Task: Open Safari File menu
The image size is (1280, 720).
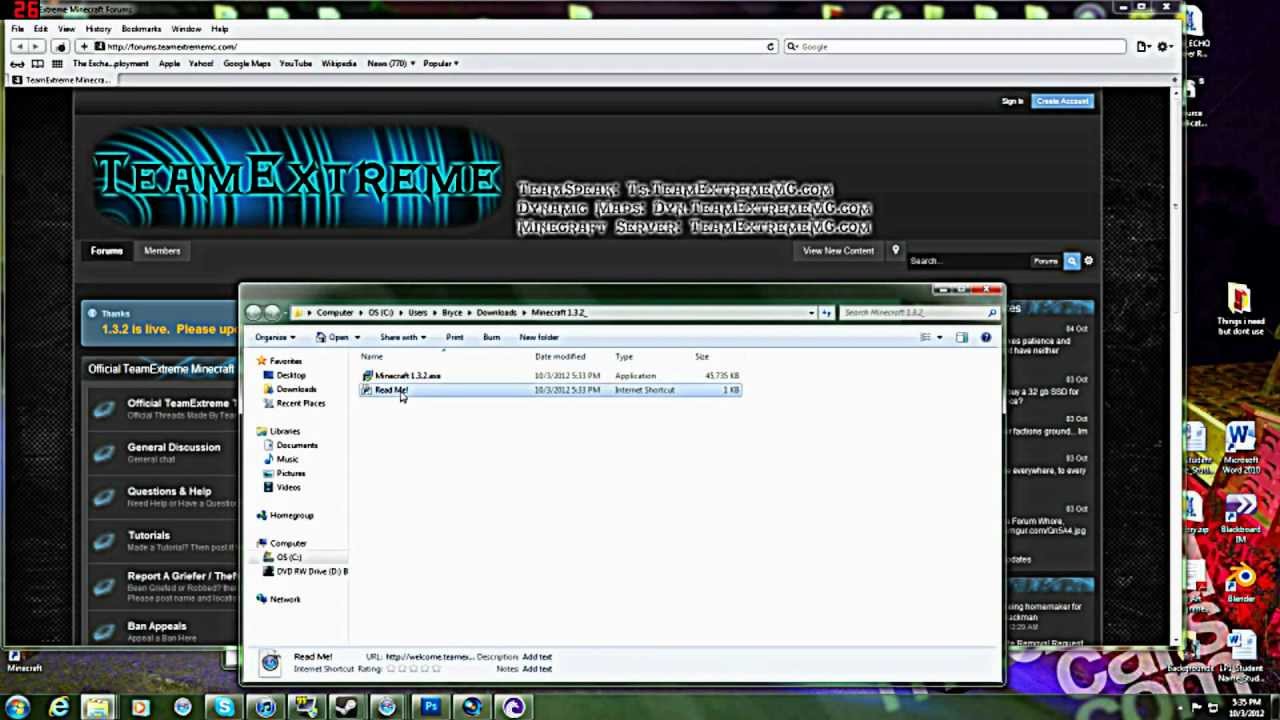Action: click(18, 29)
